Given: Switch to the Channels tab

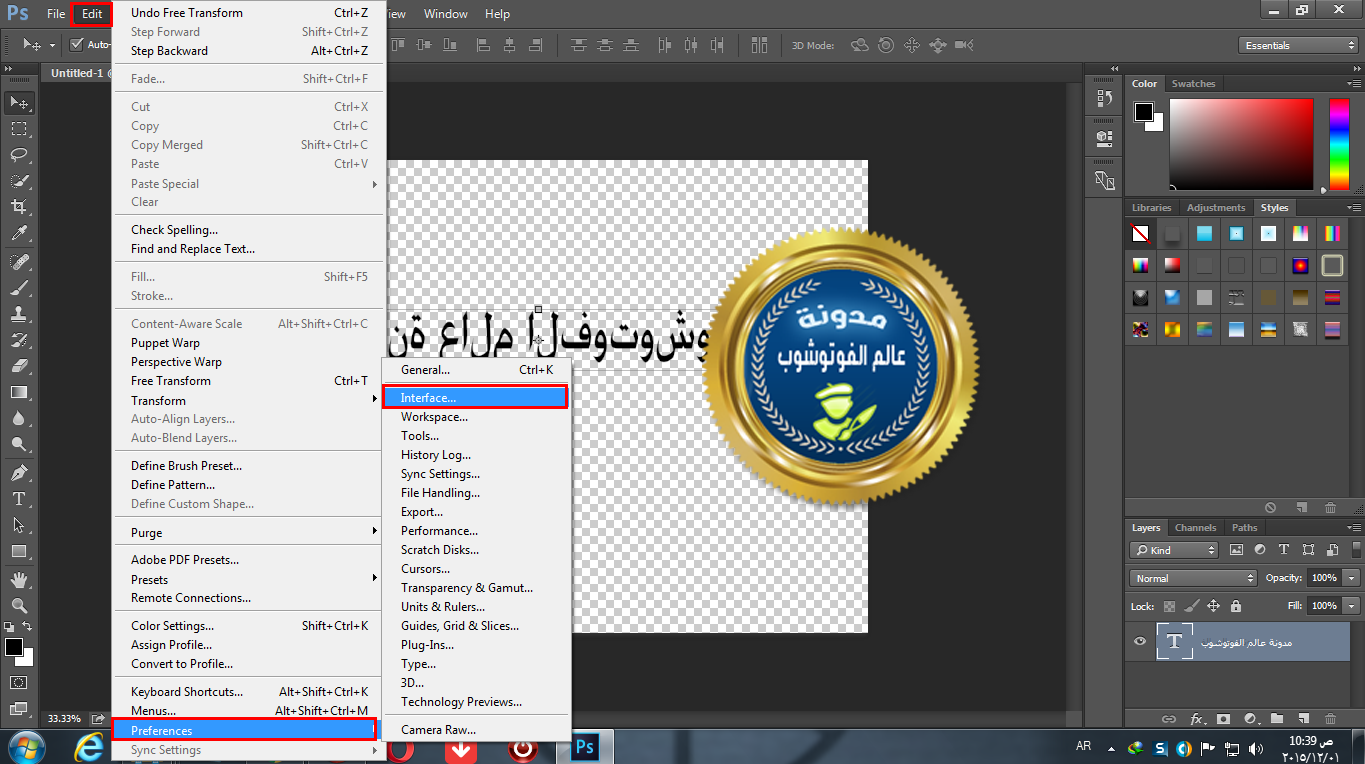Looking at the screenshot, I should [x=1195, y=528].
